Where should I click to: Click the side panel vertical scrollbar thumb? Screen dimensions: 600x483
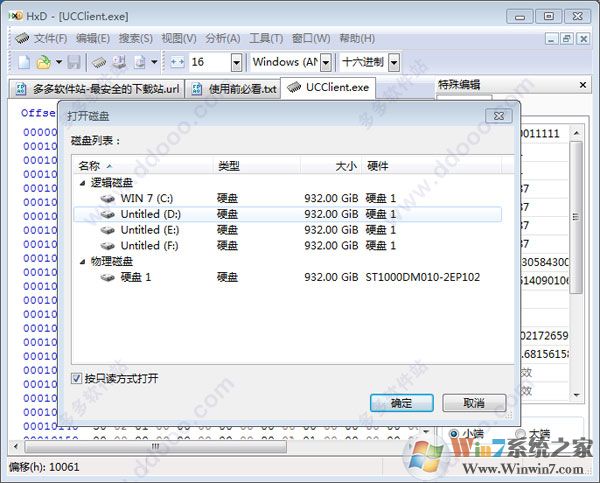pyautogui.click(x=576, y=217)
